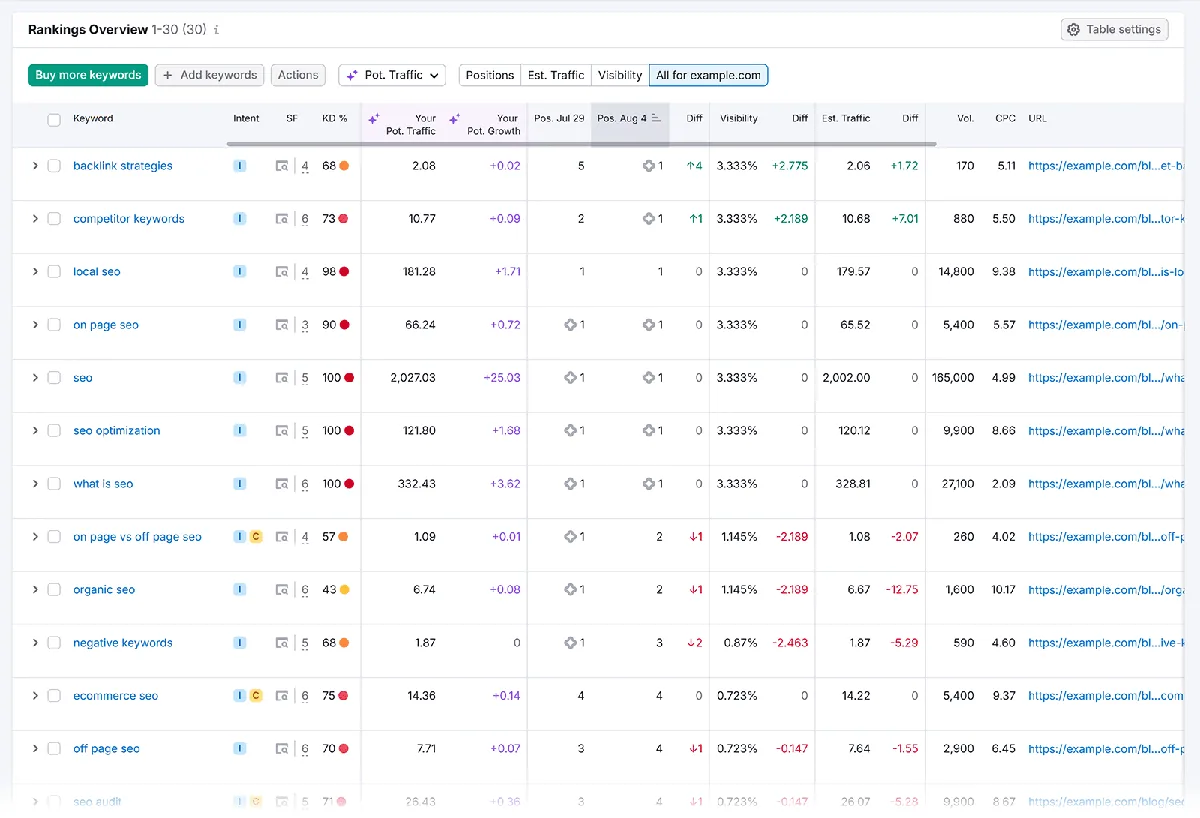
Task: Check the competitor keywords row checkbox
Action: 54,219
